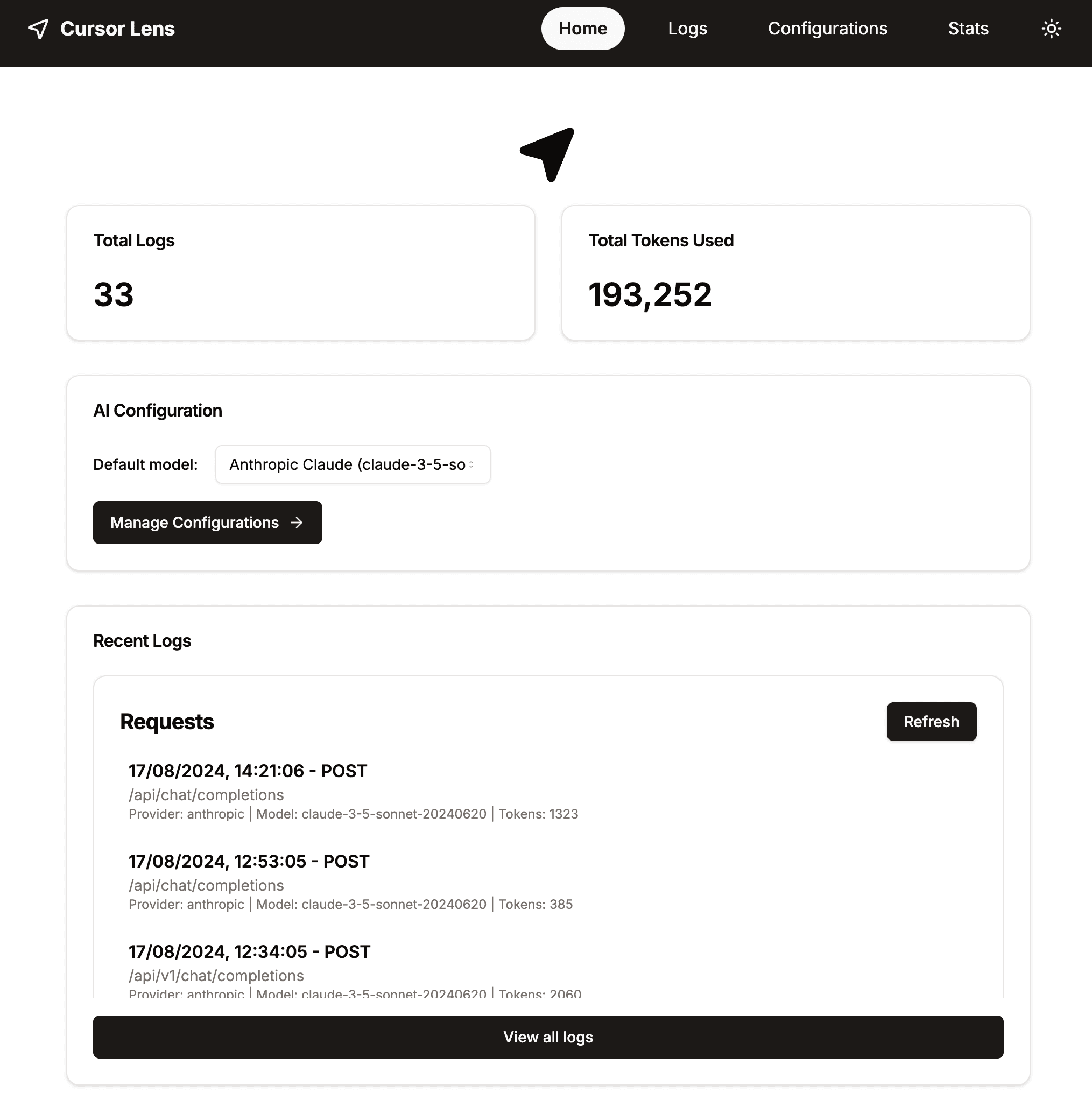Image resolution: width=1092 pixels, height=1107 pixels.
Task: Click the arrow icon in Manage Configurations
Action: pos(296,523)
